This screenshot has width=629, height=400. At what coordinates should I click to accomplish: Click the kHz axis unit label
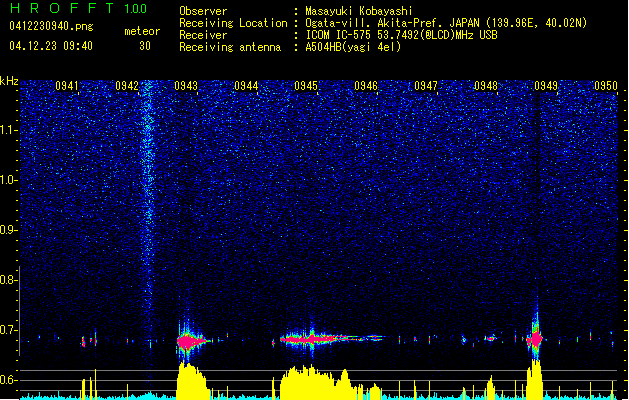tap(9, 81)
